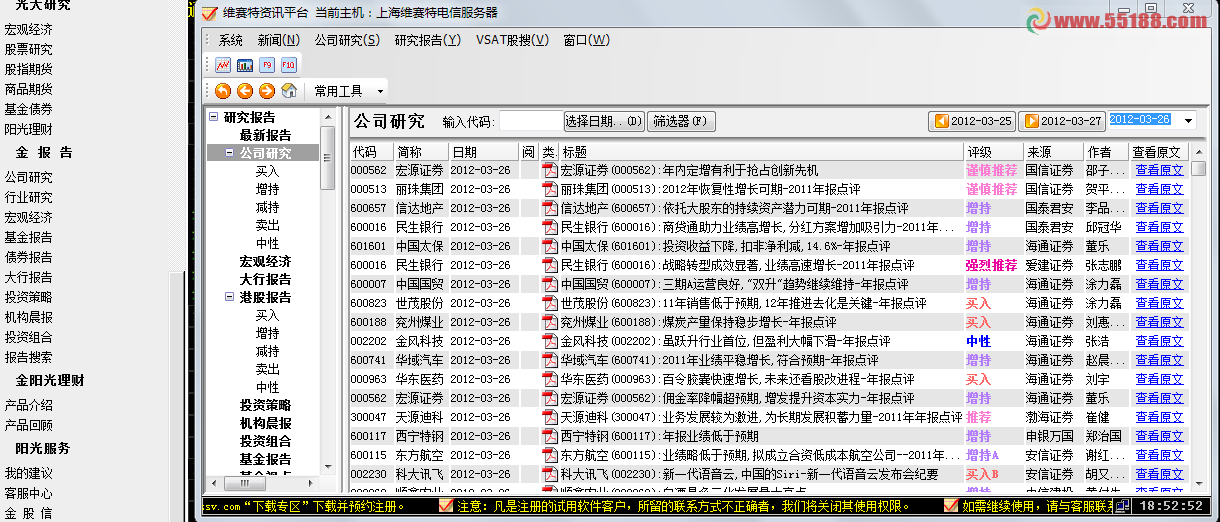Open the 新闻(N) menu
1220x522 pixels.
[x=279, y=40]
